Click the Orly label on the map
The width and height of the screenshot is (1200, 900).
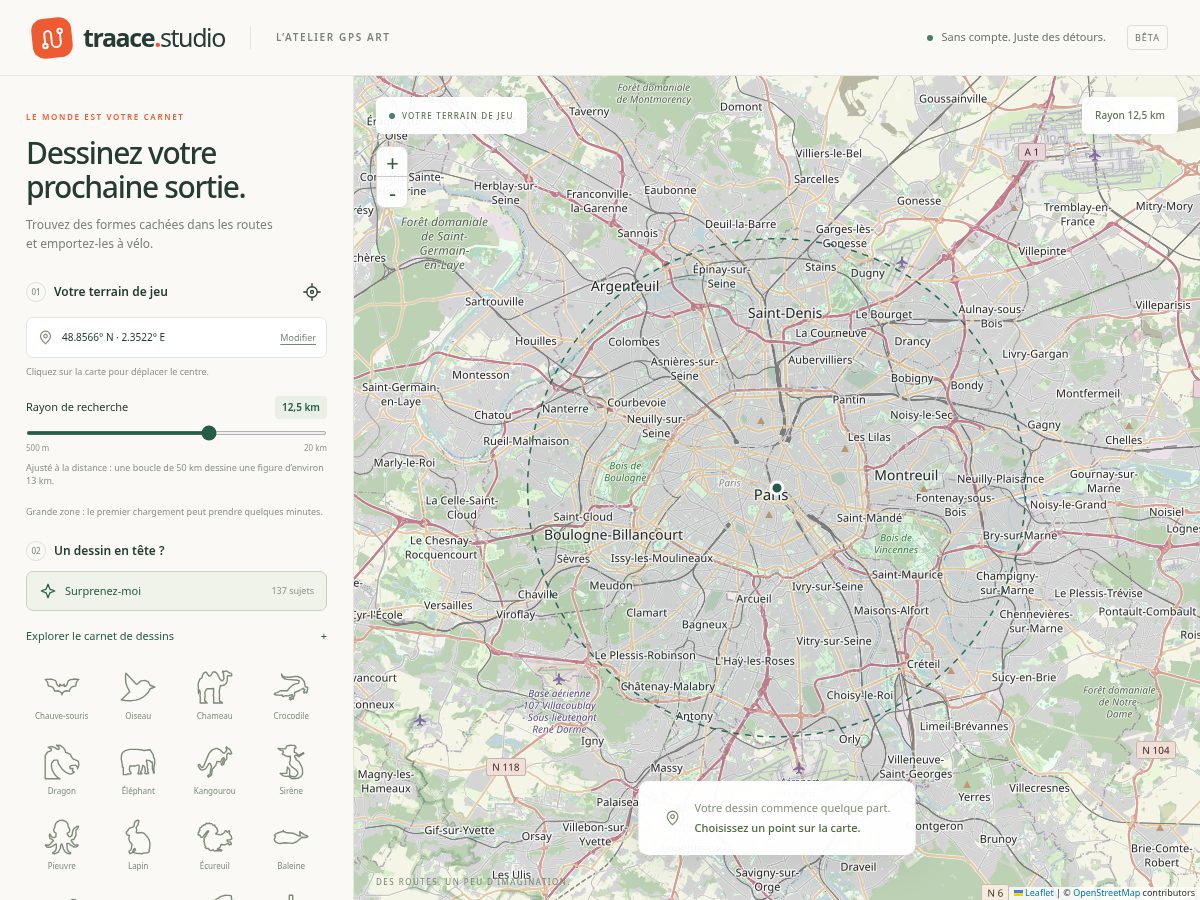(x=850, y=740)
